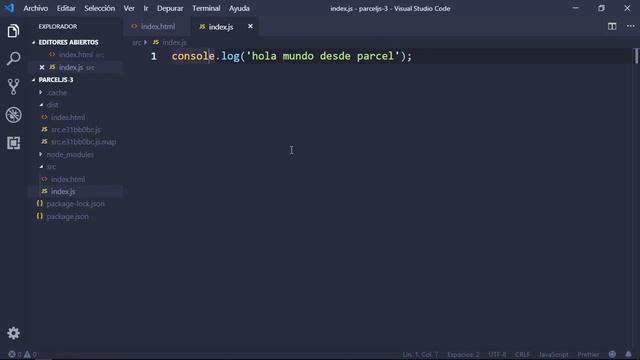The width and height of the screenshot is (640, 360).
Task: Click the editor vertical scrollbar thumb
Action: 636,56
